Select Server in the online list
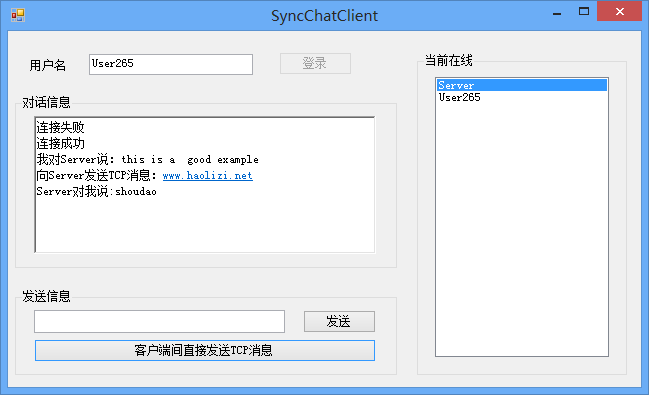The image size is (649, 395). [x=522, y=85]
